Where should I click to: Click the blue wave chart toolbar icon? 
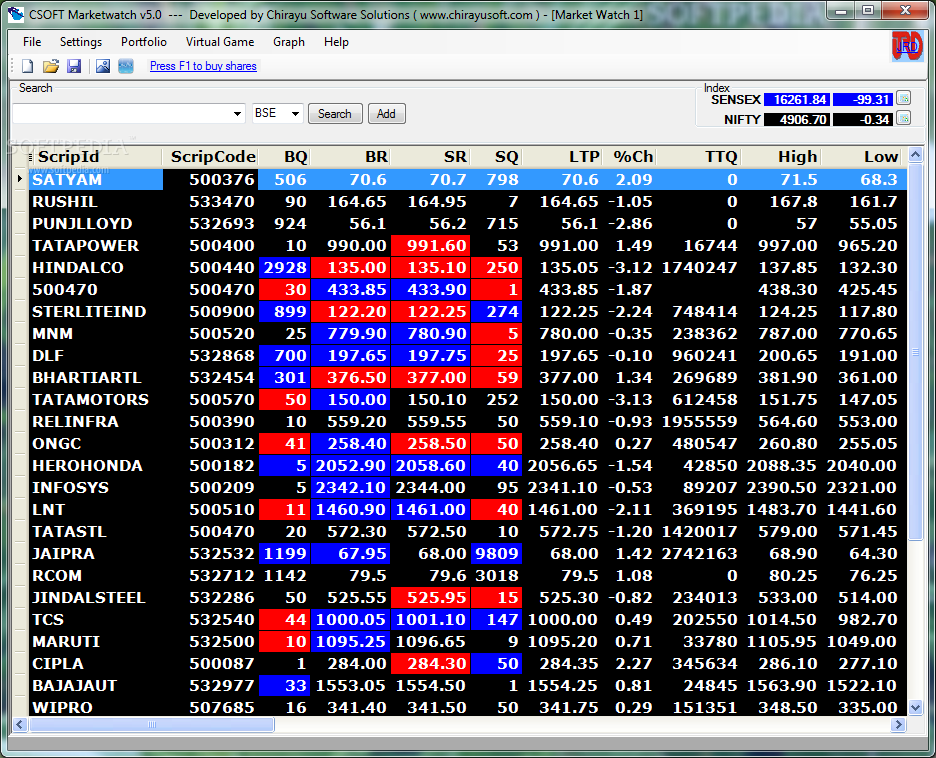tap(126, 66)
